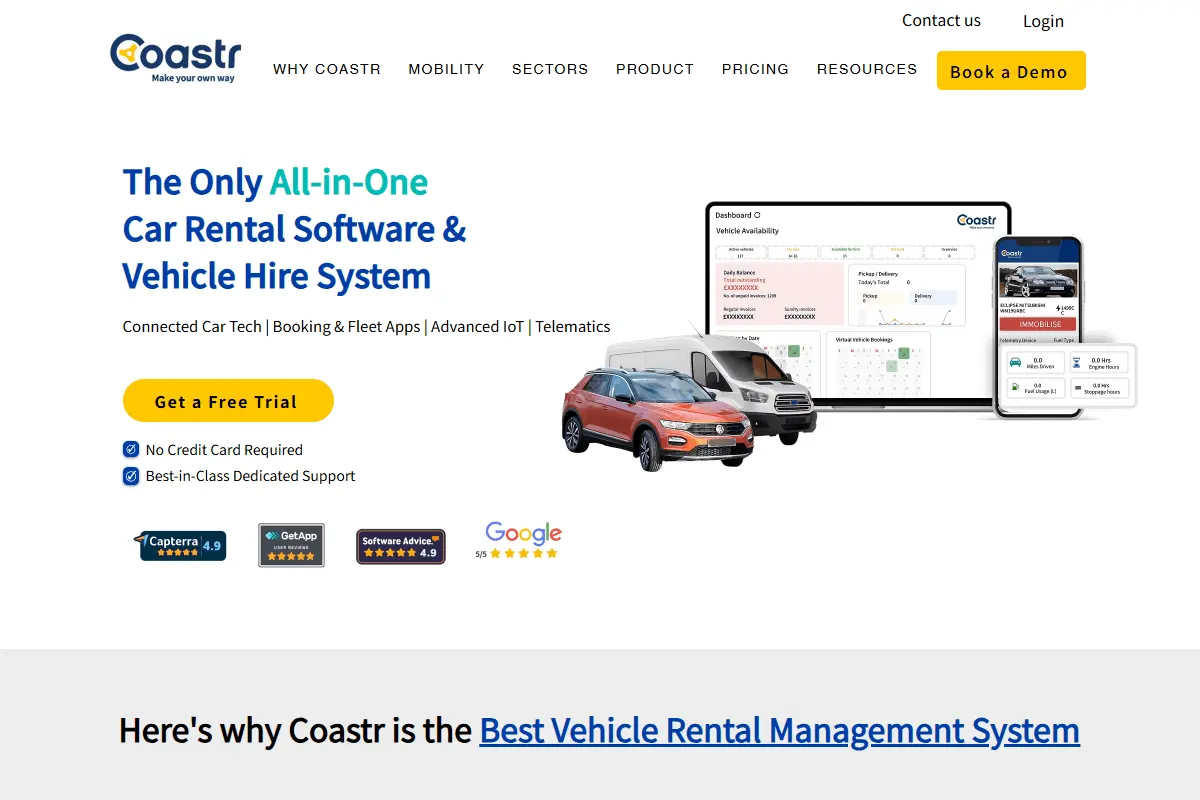
Task: Open the PRODUCT menu item
Action: click(x=655, y=69)
